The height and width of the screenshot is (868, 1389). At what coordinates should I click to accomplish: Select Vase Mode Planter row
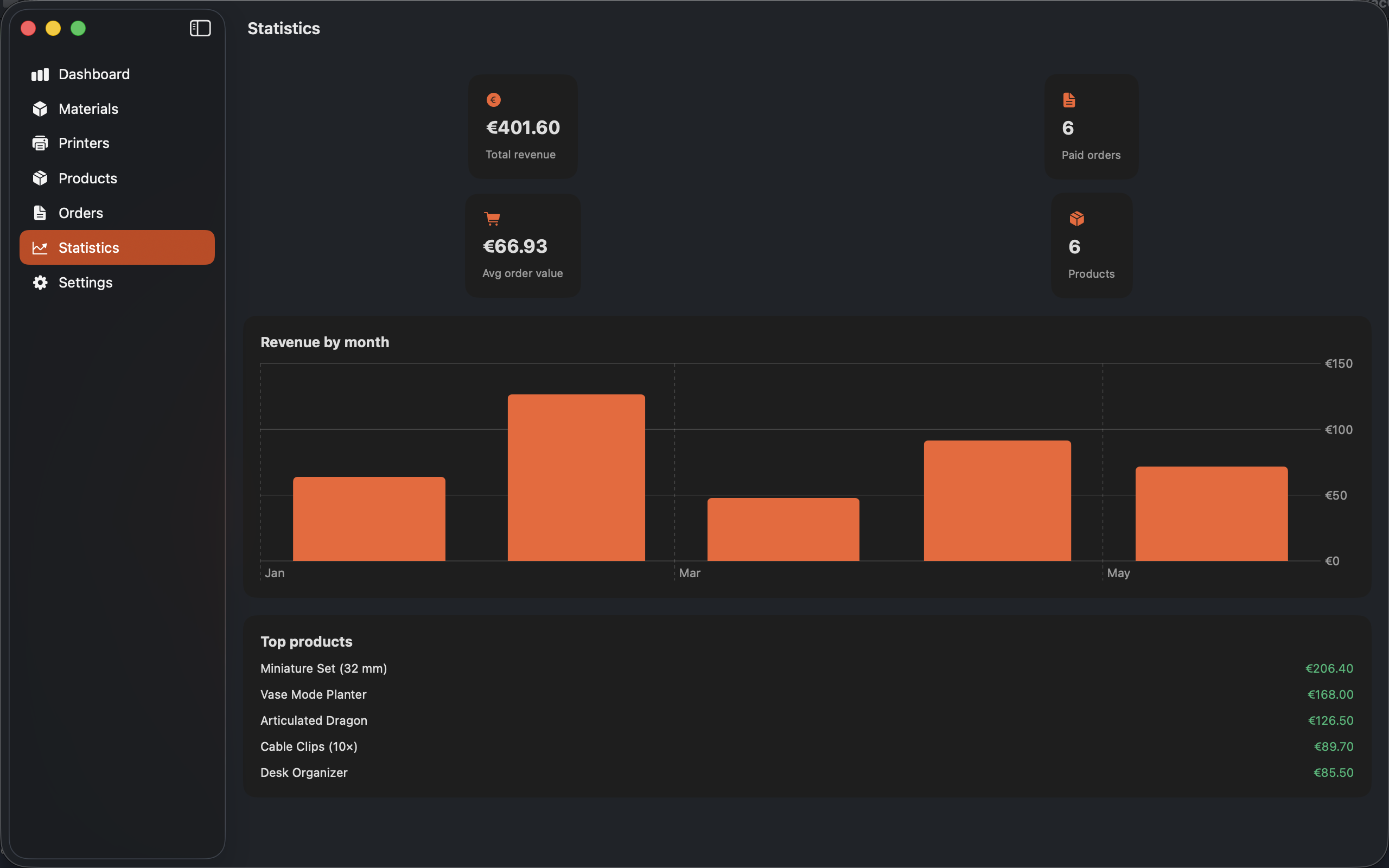(806, 694)
